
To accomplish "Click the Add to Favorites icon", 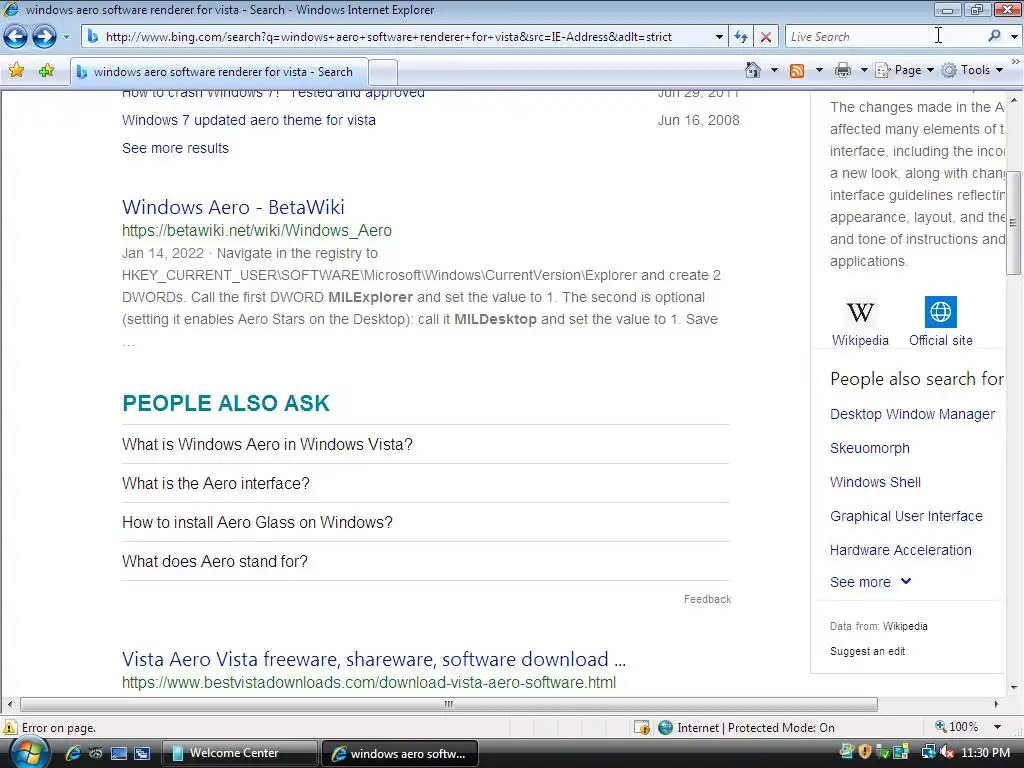I will 46,71.
